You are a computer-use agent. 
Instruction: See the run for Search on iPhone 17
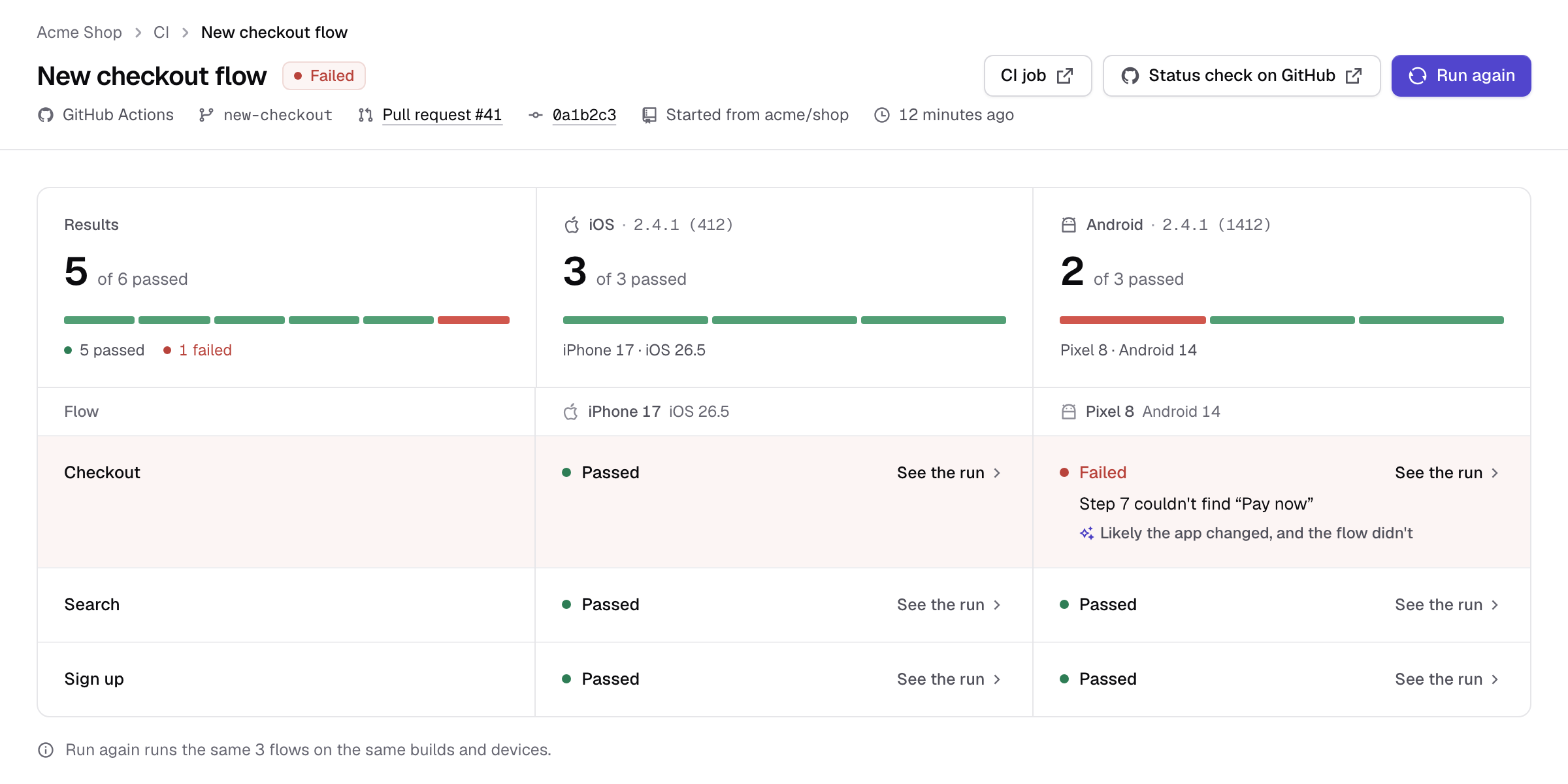pyautogui.click(x=949, y=605)
